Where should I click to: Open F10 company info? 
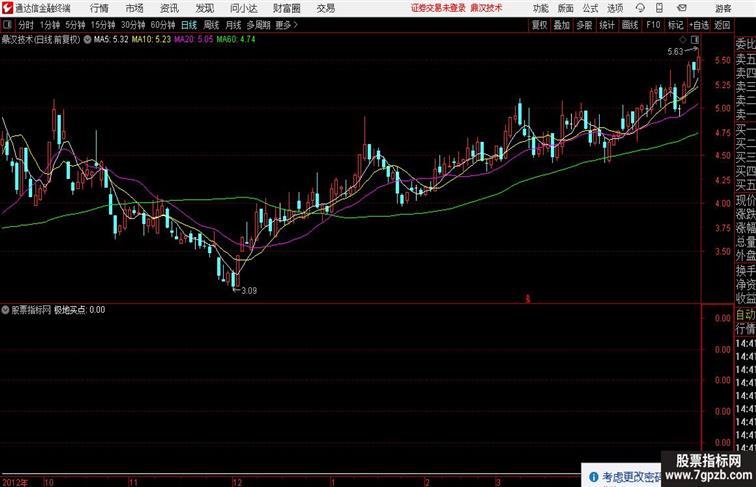(653, 25)
